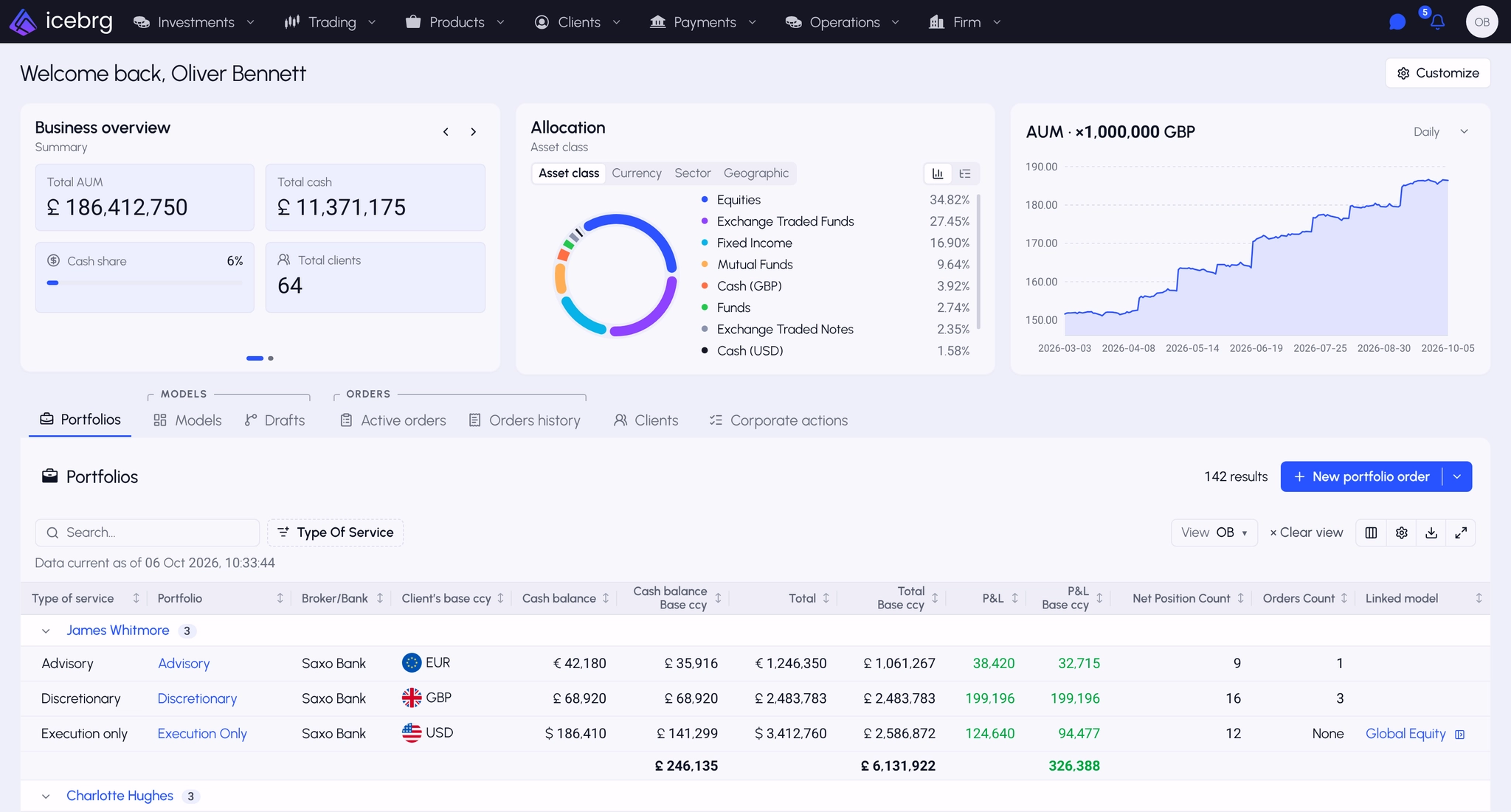Open the Execution Only portfolio link
The image size is (1511, 812).
(202, 734)
